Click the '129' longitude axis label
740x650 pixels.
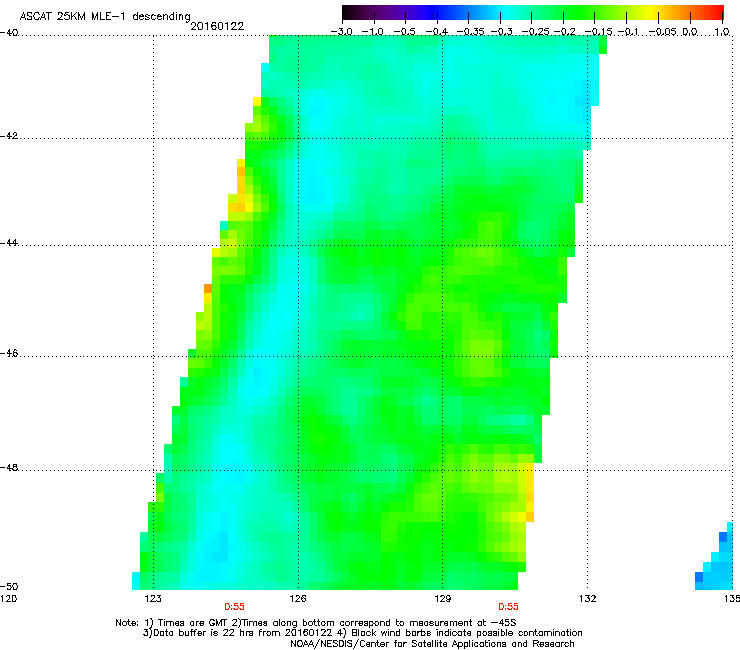[442, 599]
